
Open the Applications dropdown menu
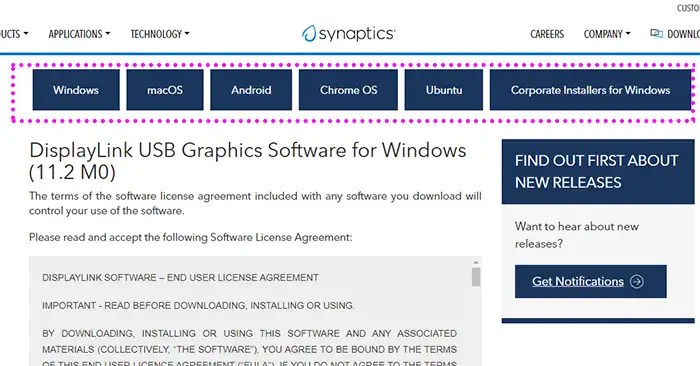point(79,34)
